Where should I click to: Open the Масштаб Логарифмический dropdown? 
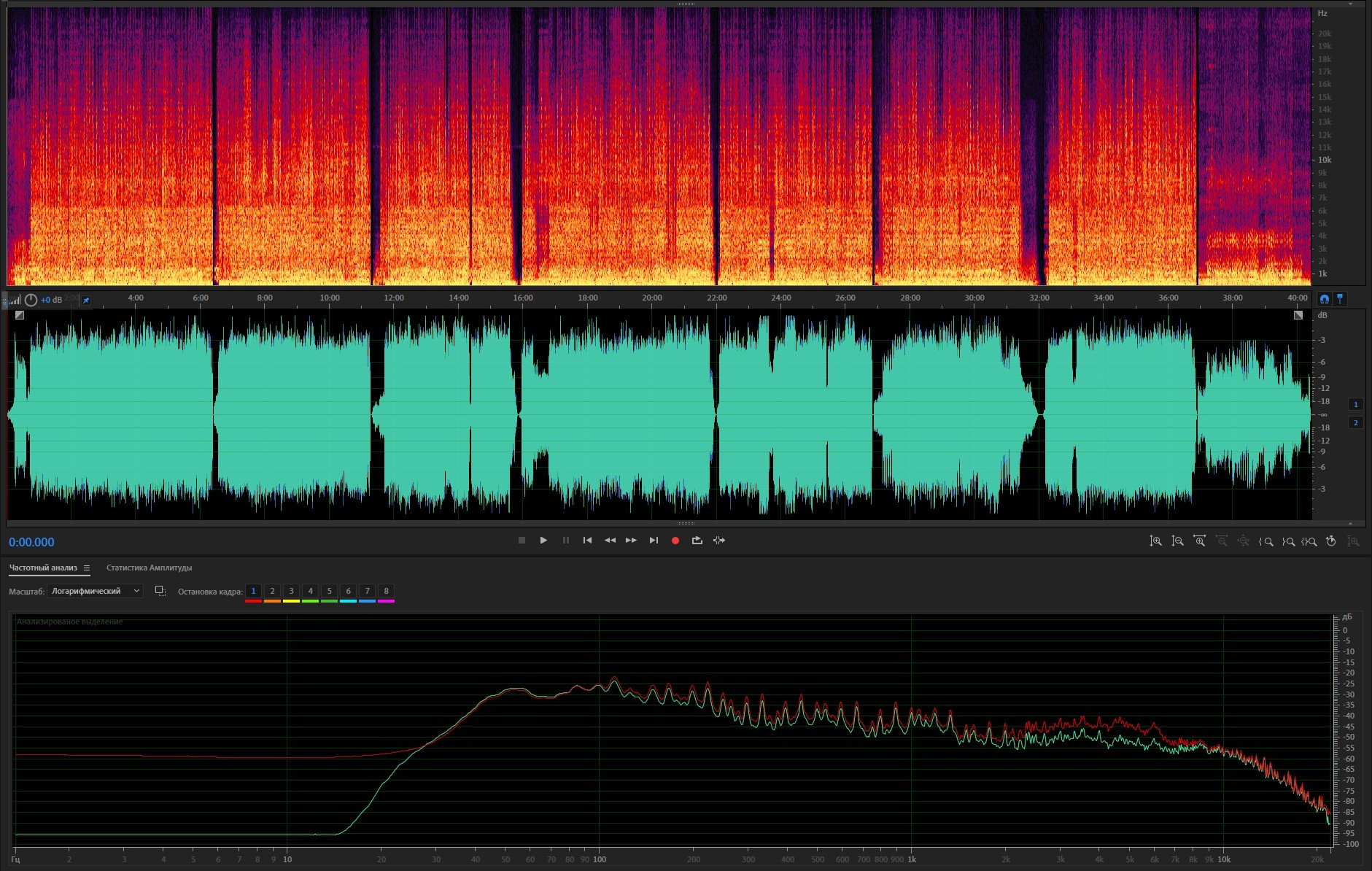95,591
